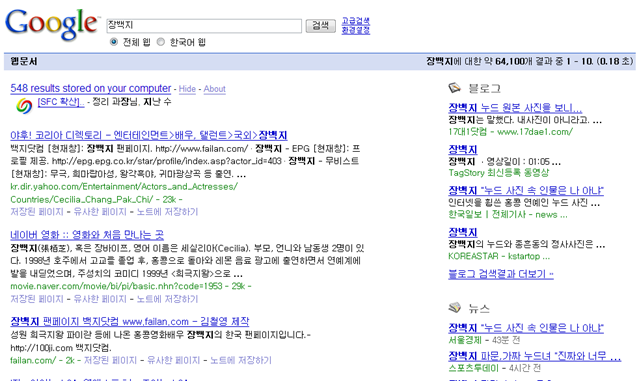
Task: Open the 장백지 팬페이지 백지닷컴 result title
Action: 130,322
